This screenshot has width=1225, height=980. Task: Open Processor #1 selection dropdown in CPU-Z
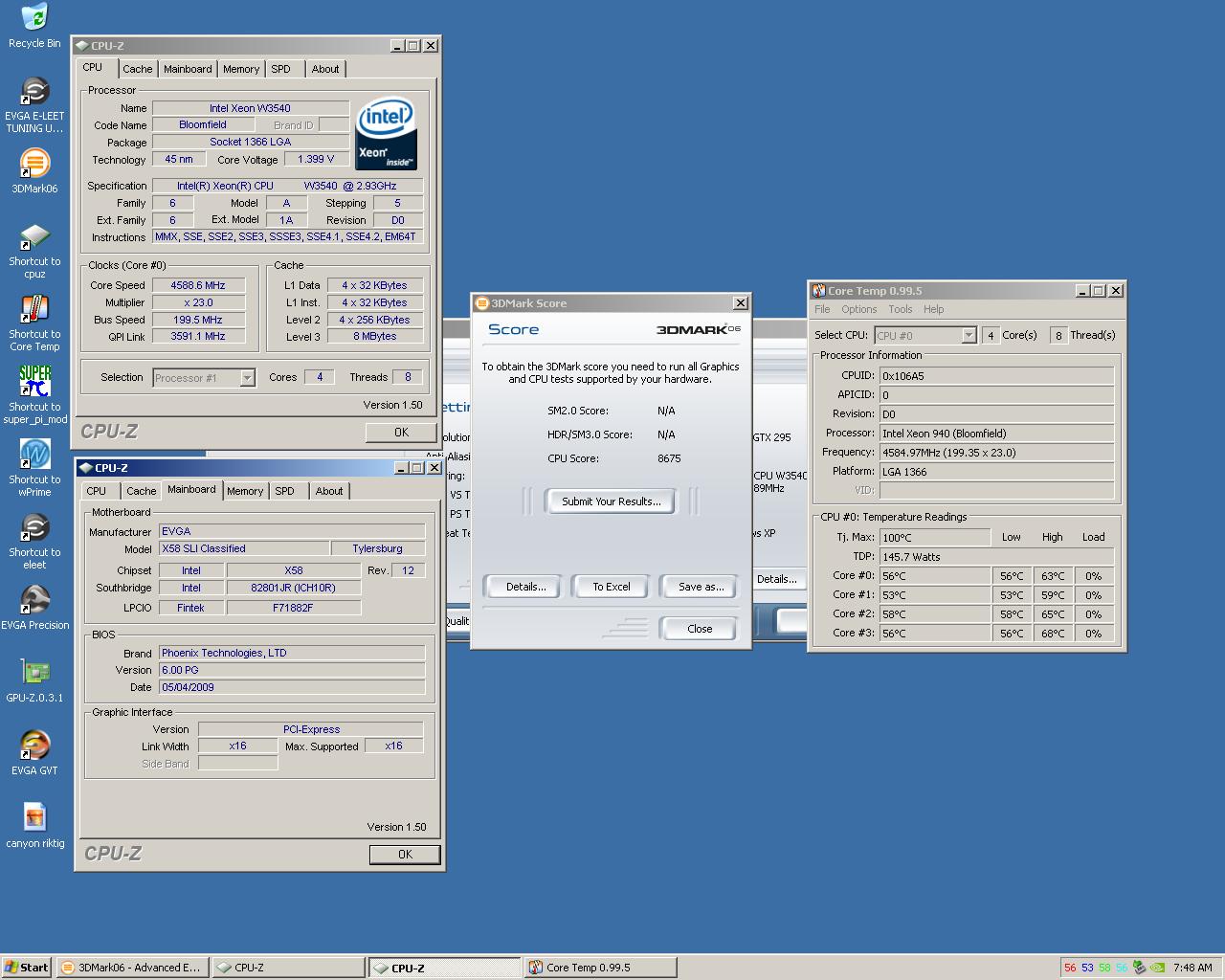(x=247, y=378)
